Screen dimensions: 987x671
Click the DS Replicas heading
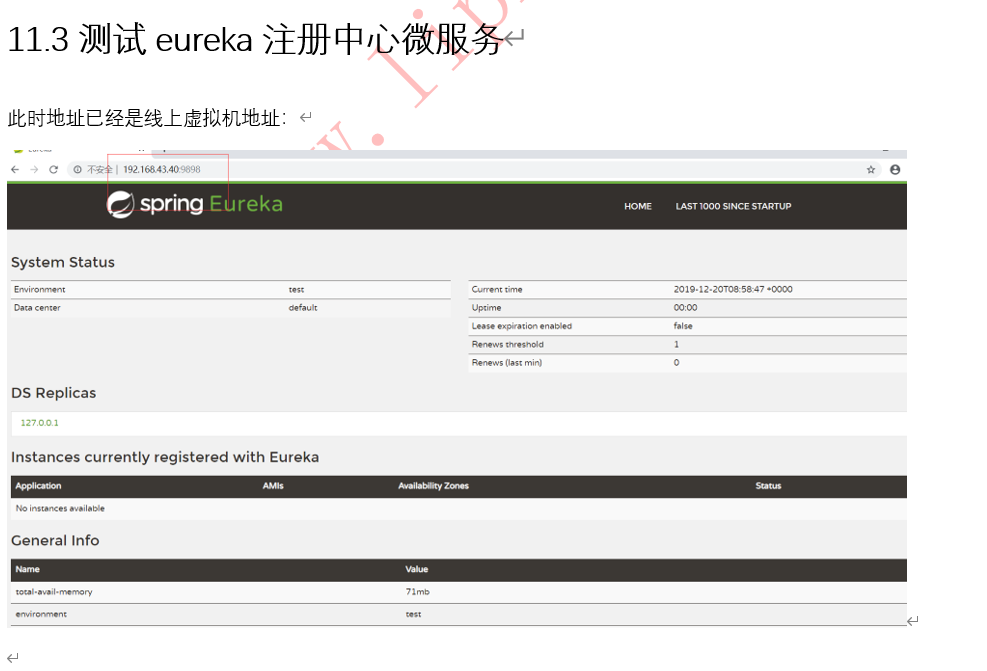[54, 393]
